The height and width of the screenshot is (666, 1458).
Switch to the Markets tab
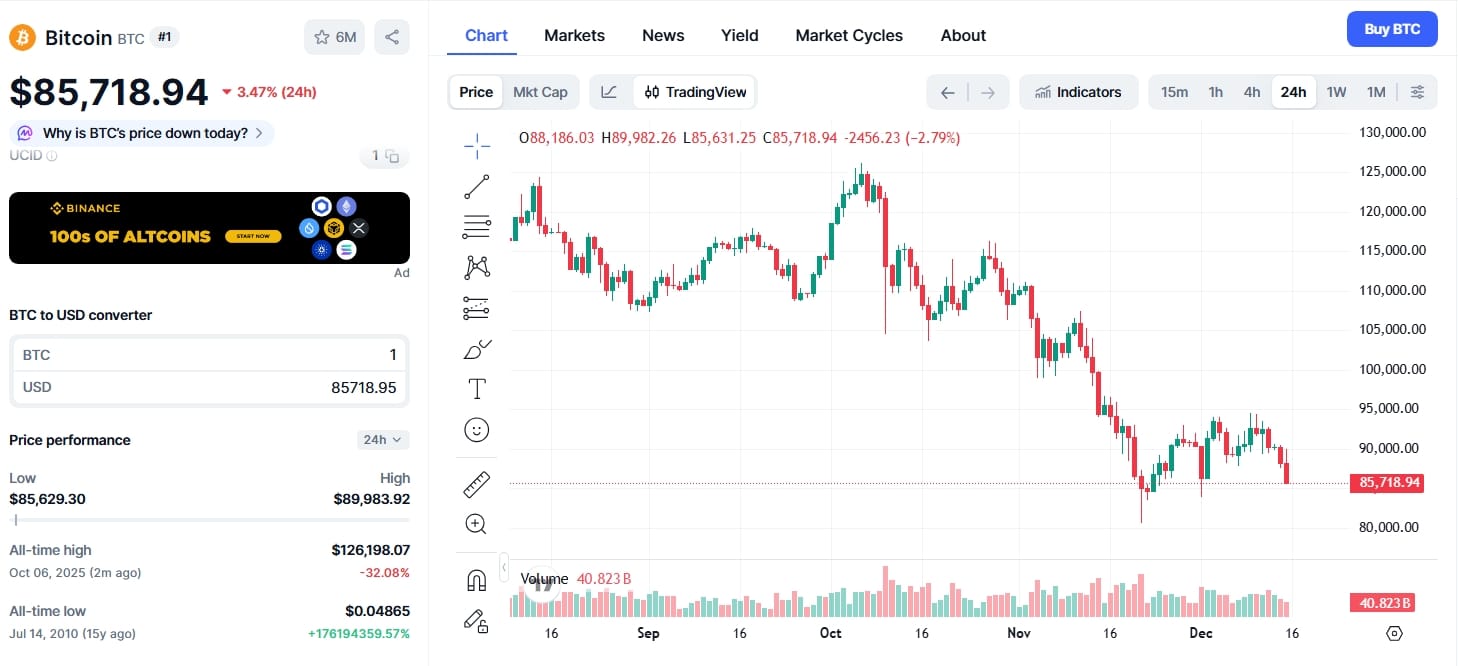574,35
